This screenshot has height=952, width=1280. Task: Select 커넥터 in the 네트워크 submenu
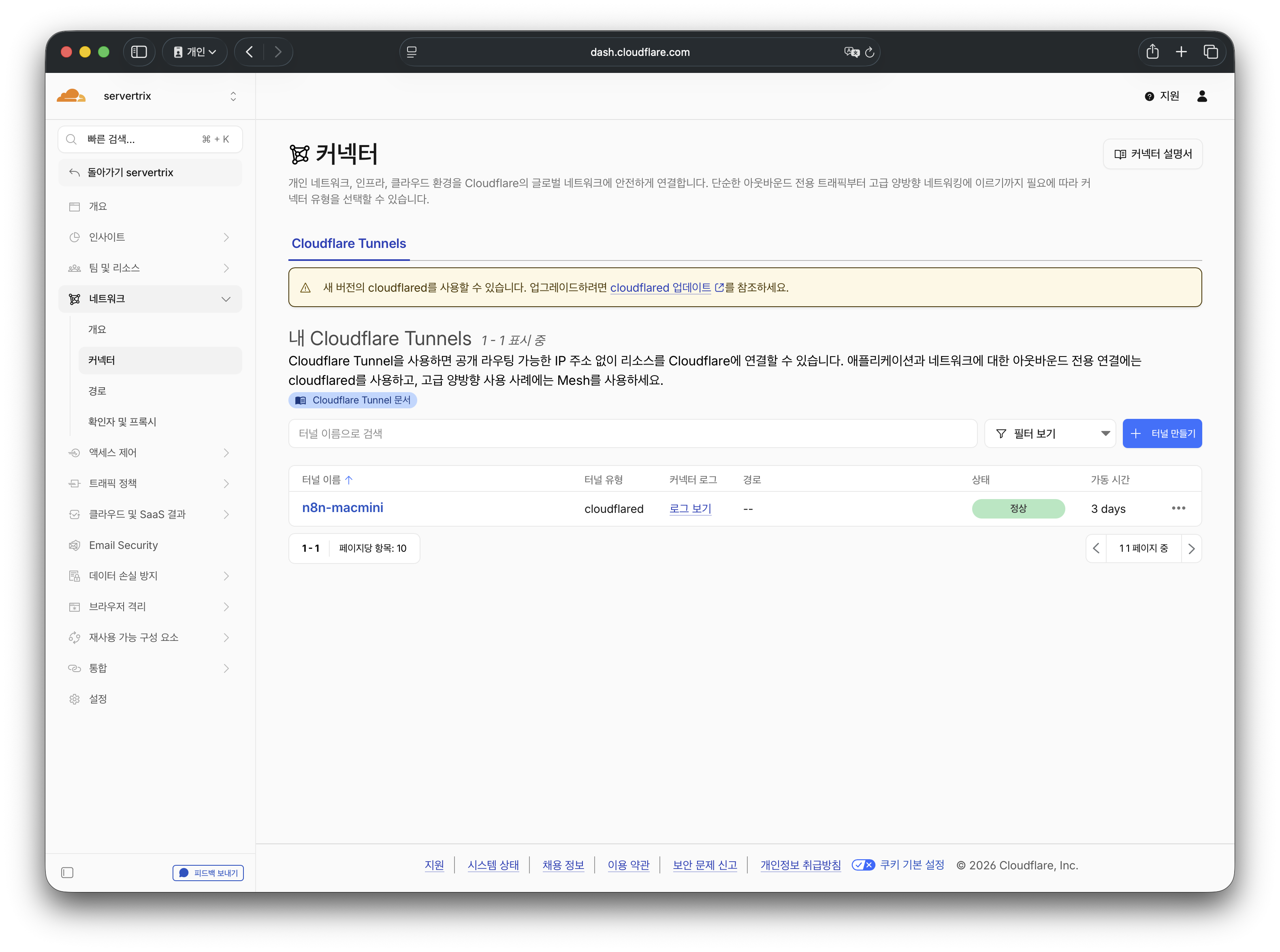tap(160, 361)
